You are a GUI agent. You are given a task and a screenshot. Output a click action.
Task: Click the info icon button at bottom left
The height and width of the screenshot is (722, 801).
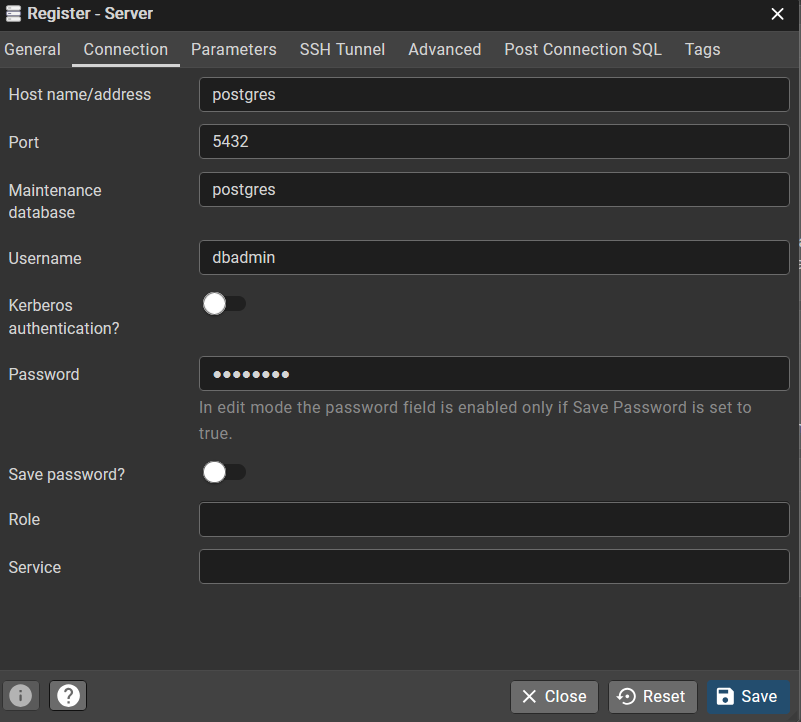pos(20,695)
